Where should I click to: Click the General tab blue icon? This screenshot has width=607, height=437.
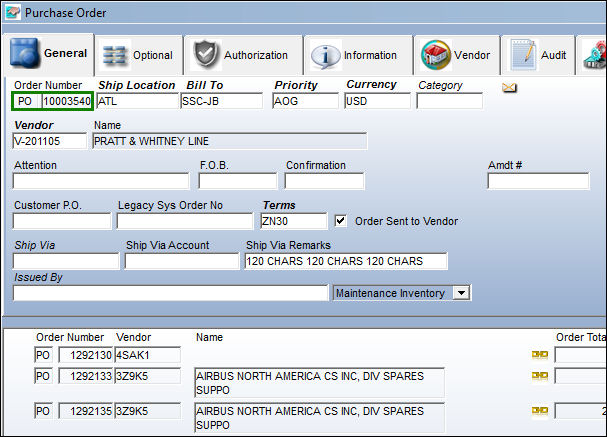coord(24,53)
